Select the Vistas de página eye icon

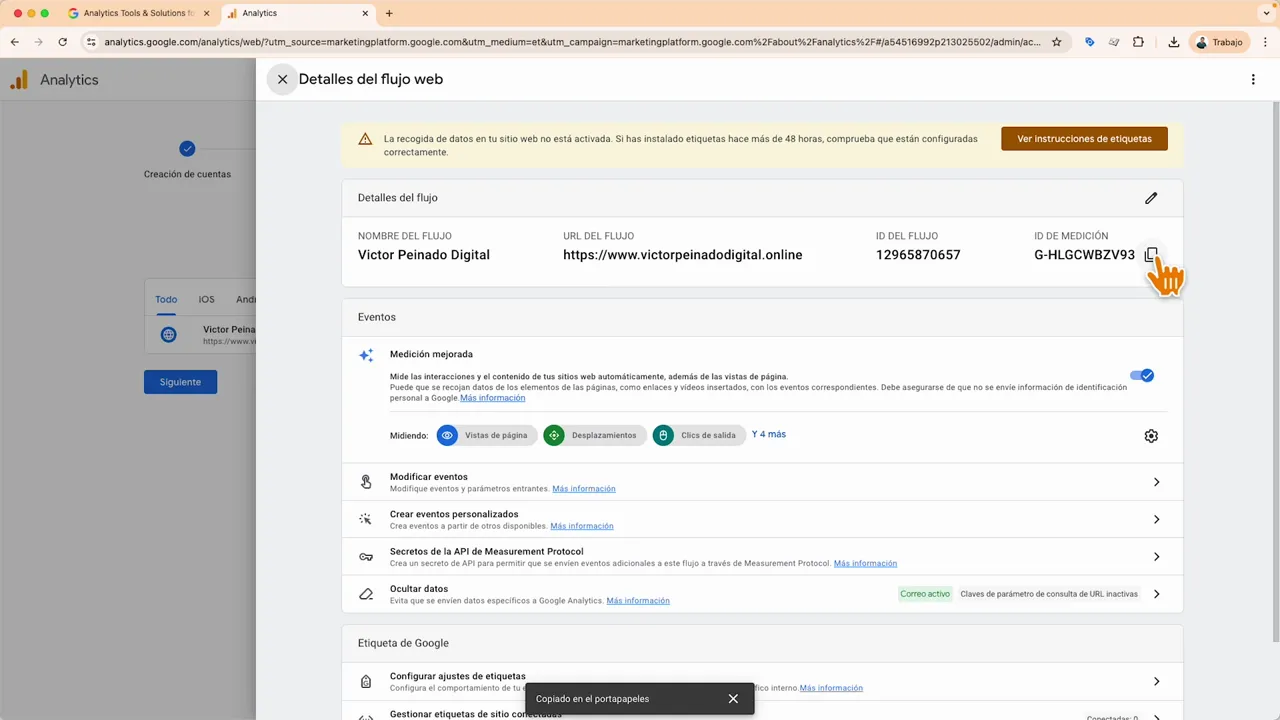[x=446, y=435]
